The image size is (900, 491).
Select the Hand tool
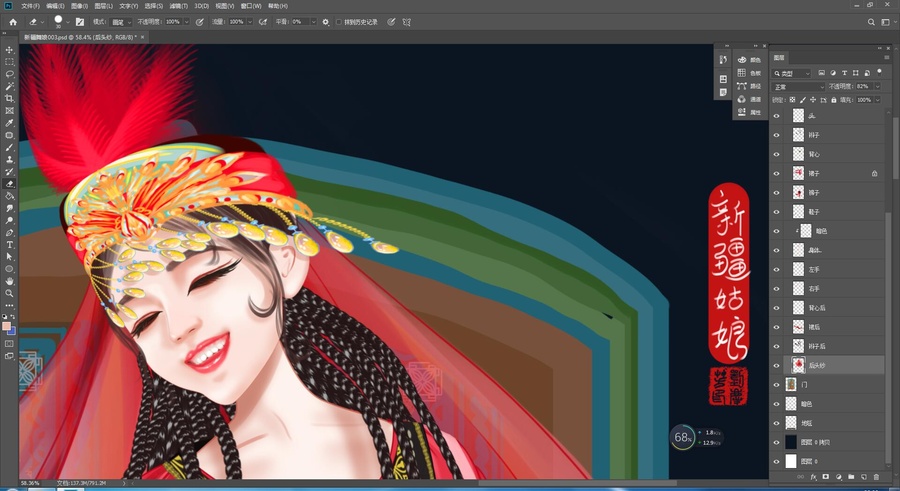click(x=9, y=281)
